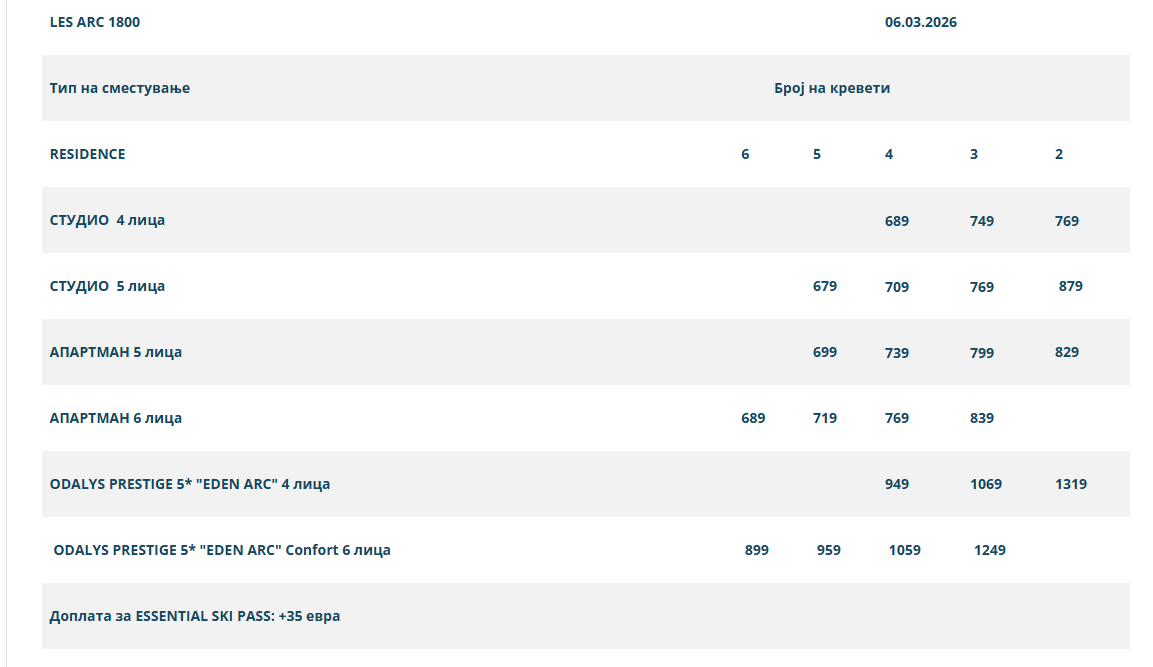The height and width of the screenshot is (667, 1153).
Task: Click the date 06.03.2026
Action: pyautogui.click(x=921, y=22)
